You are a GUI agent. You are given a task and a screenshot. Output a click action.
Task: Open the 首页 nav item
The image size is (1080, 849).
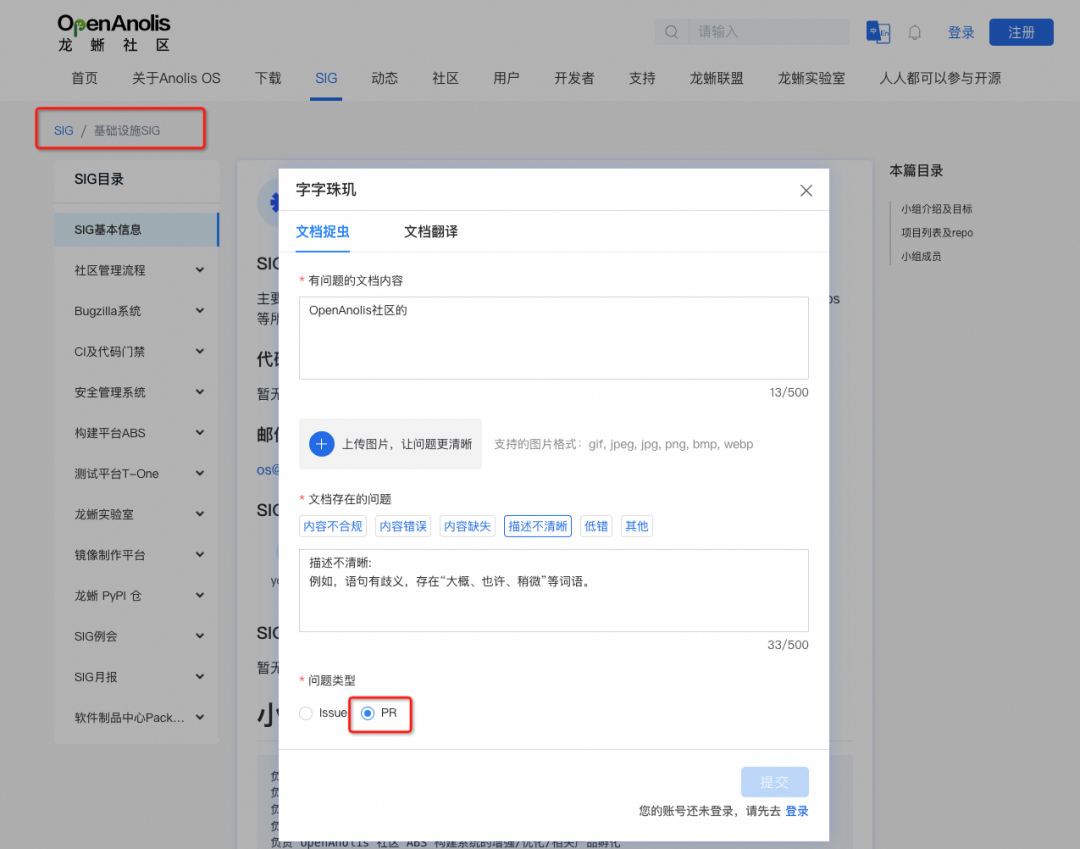coord(85,78)
